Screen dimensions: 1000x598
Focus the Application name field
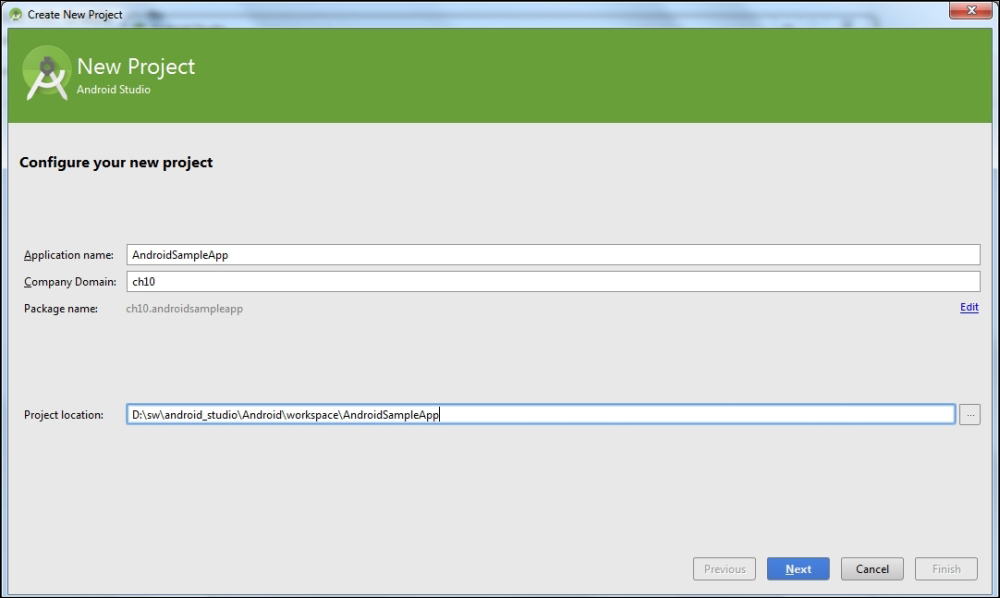tap(553, 254)
